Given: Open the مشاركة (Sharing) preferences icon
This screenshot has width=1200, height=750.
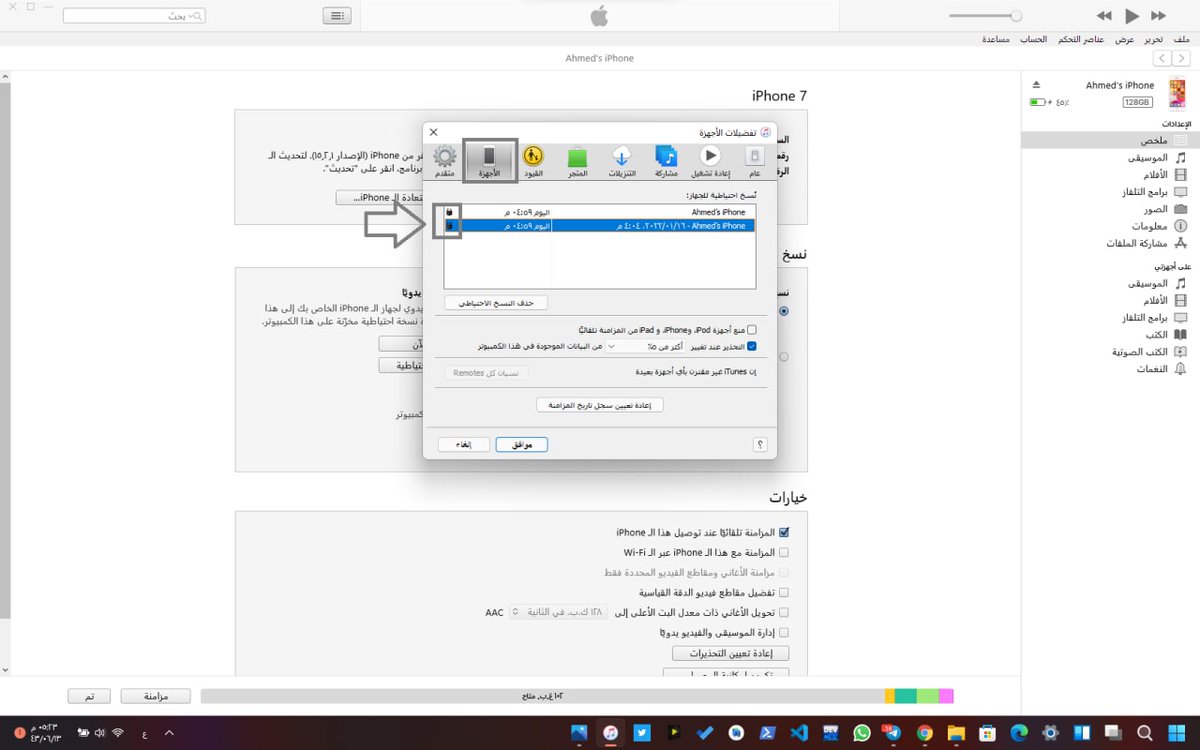Looking at the screenshot, I should [666, 160].
